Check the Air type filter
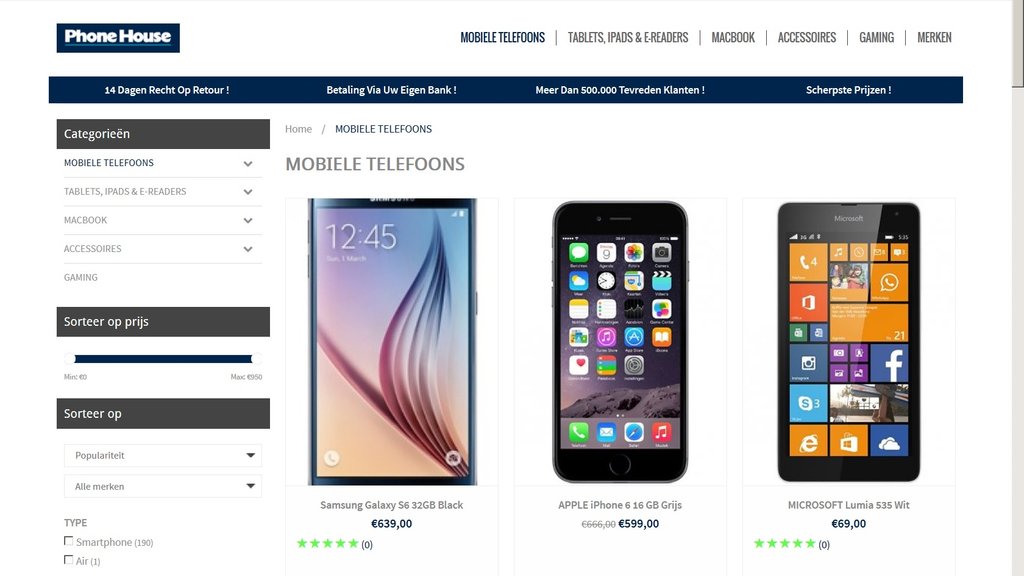The width and height of the screenshot is (1024, 576). click(x=69, y=560)
